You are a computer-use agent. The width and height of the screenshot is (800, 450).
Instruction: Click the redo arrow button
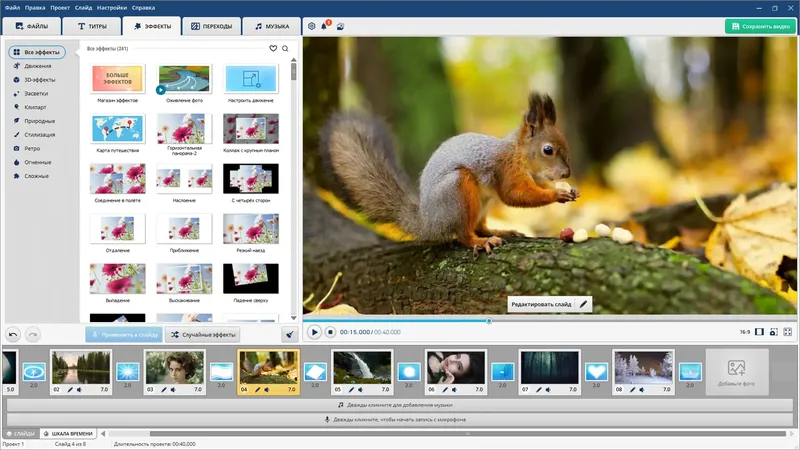coord(33,335)
